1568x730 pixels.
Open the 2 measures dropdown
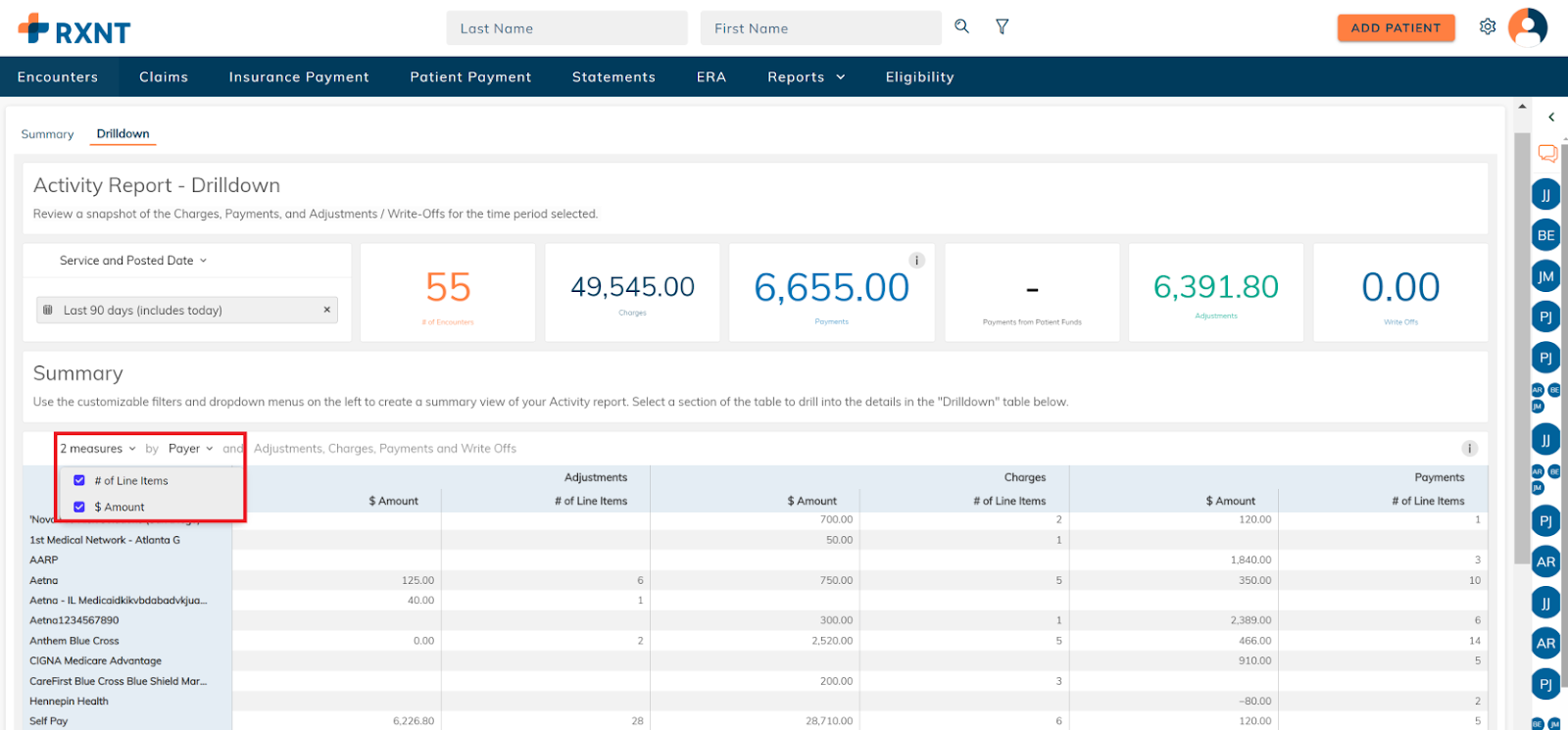pyautogui.click(x=98, y=449)
